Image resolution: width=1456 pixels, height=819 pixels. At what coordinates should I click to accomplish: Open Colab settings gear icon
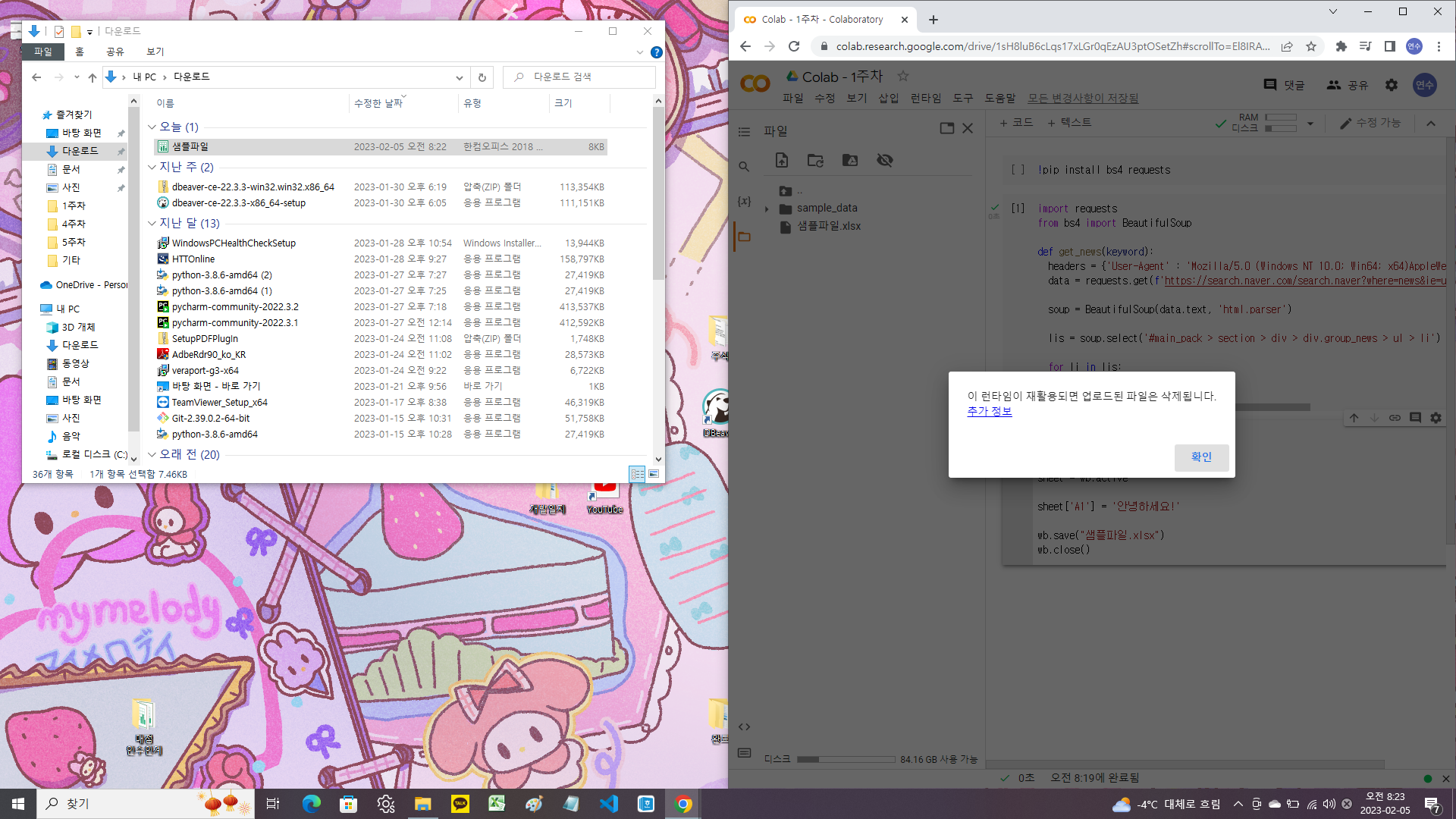(1391, 85)
